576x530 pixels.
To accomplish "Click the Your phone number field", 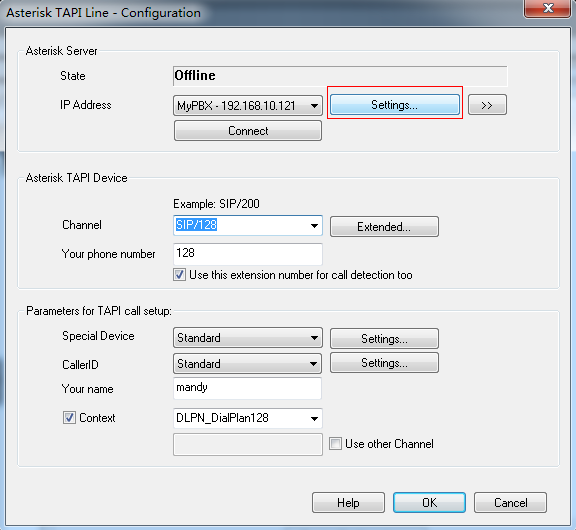I will pos(248,254).
